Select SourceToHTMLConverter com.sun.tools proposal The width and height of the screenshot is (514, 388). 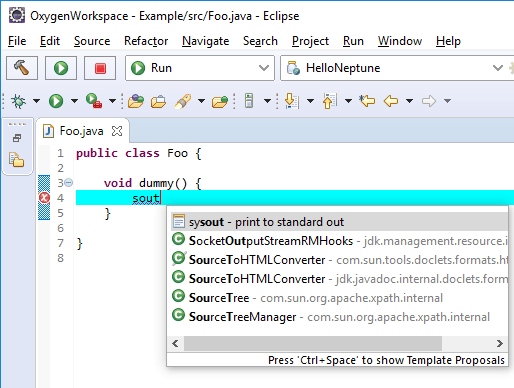(x=340, y=260)
